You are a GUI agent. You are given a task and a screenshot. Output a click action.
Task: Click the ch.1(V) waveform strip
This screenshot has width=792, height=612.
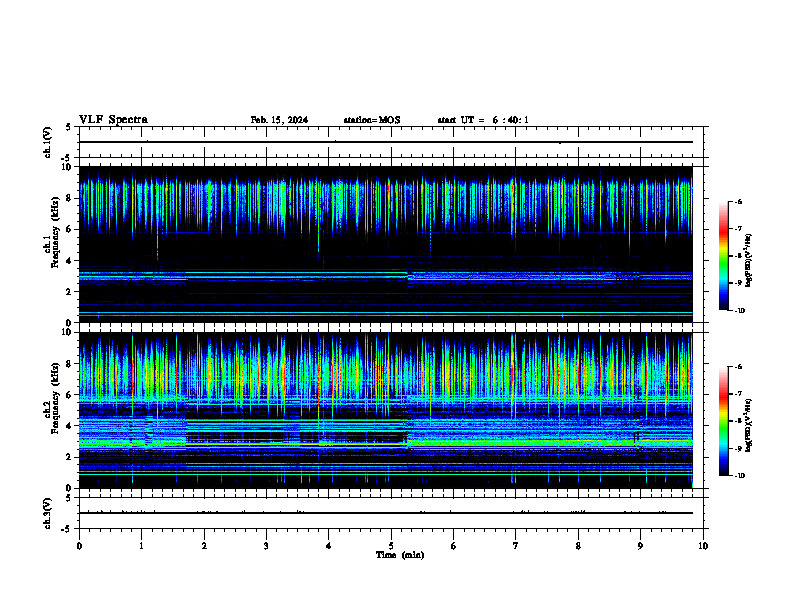[391, 142]
